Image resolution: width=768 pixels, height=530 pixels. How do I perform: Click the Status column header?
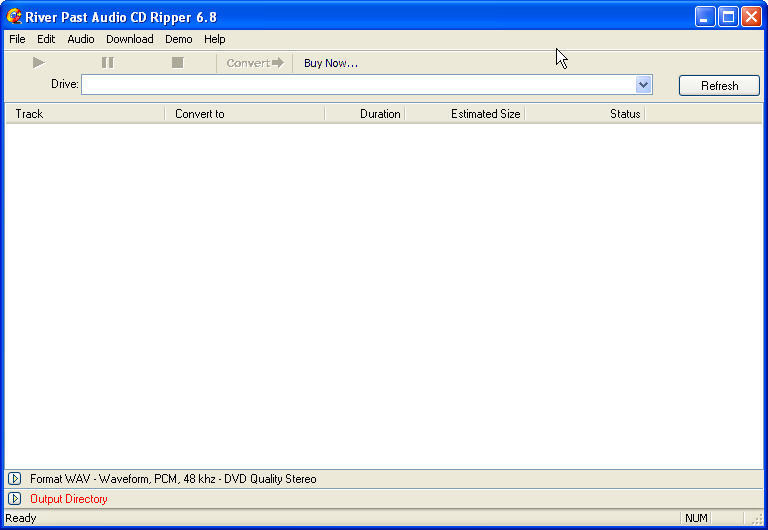click(585, 114)
